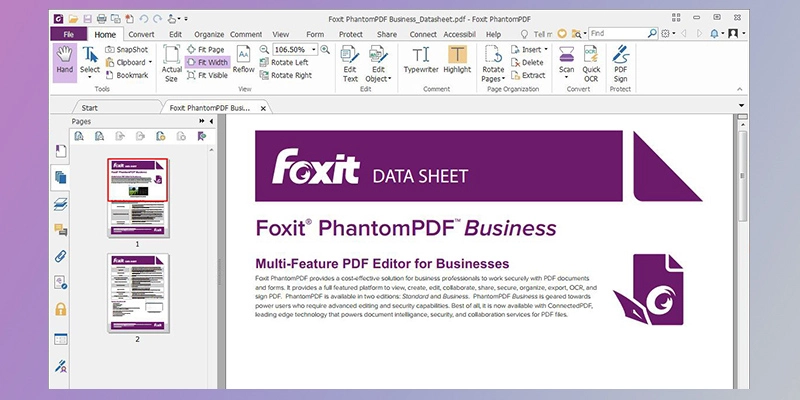Delete pages from the document
Viewport: 800px width, 400px height.
coord(528,62)
